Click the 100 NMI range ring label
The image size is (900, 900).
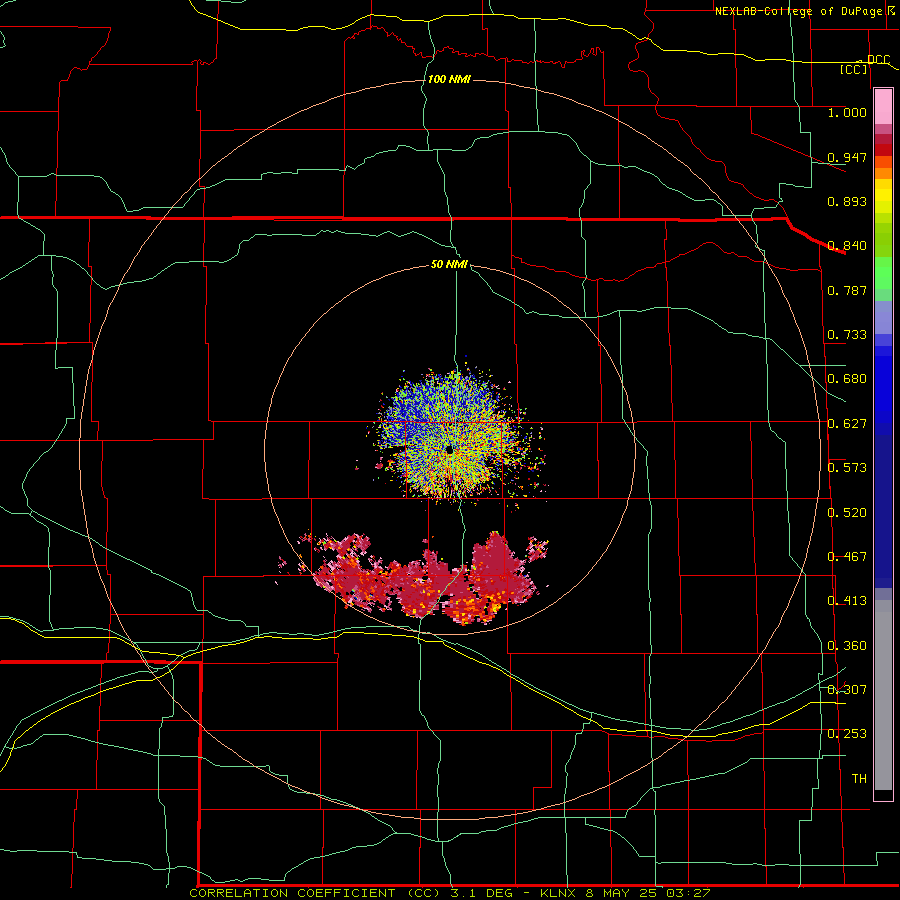(449, 79)
